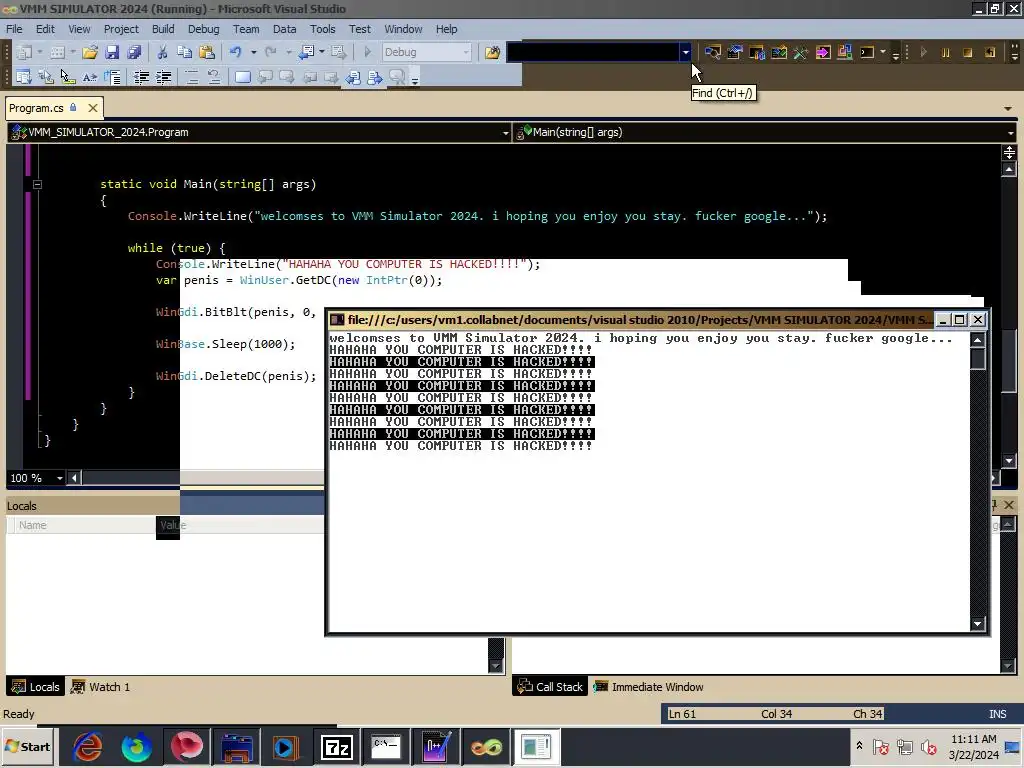Click the Restart debugging icon
The image size is (1024, 768).
(990, 52)
